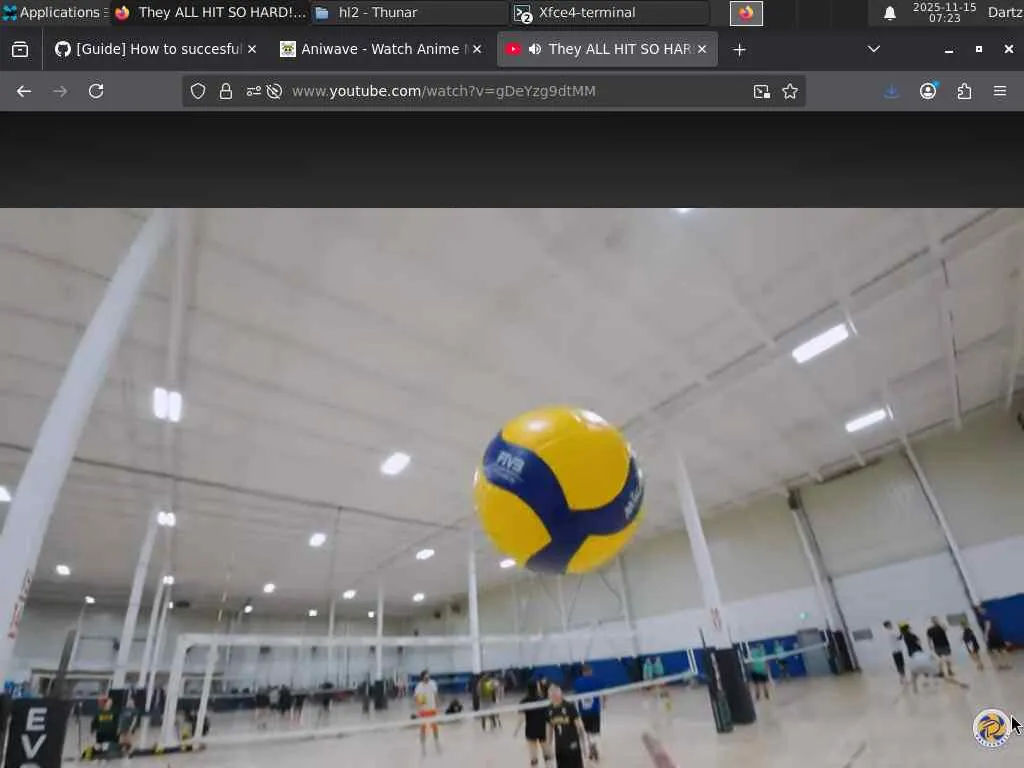Open the site permissions icon
The height and width of the screenshot is (768, 1024).
(x=253, y=91)
